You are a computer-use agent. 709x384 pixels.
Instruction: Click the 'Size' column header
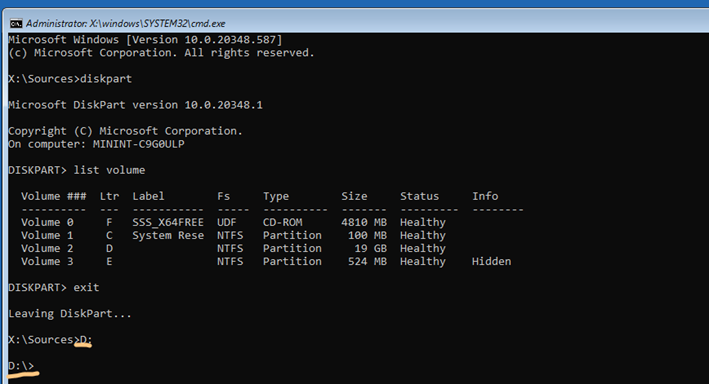pyautogui.click(x=354, y=196)
